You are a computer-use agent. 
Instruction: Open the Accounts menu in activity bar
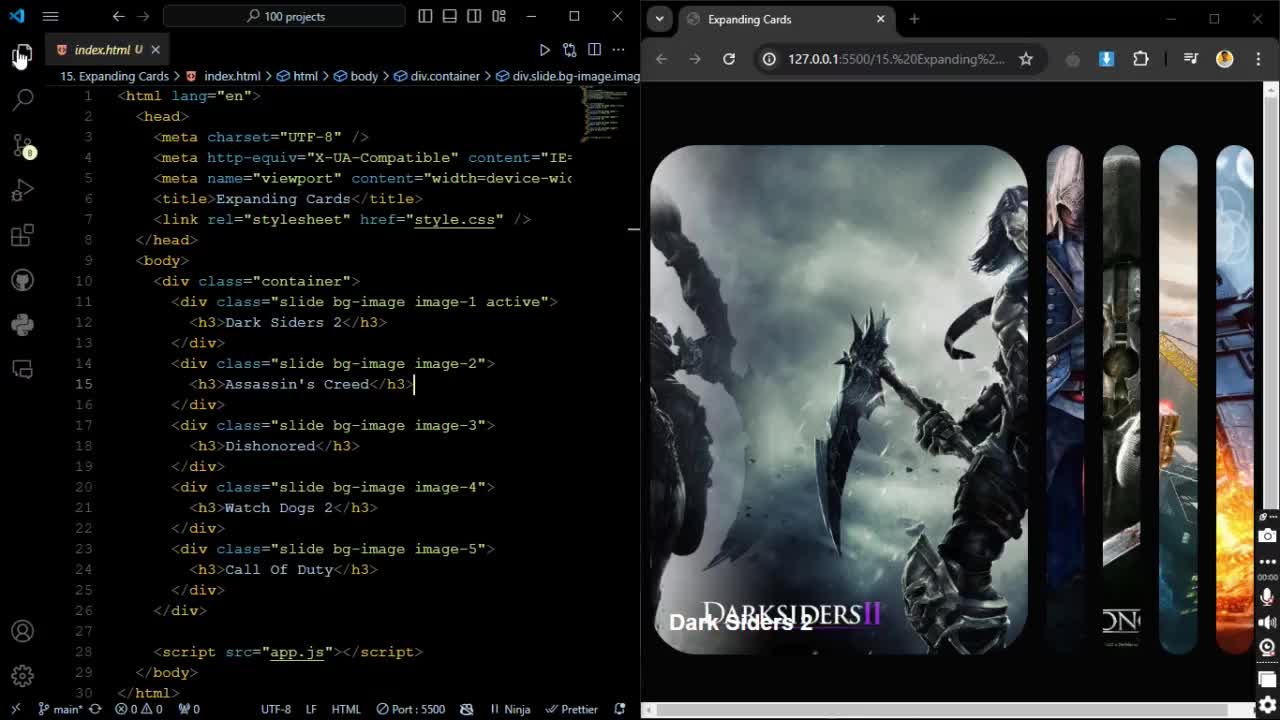(22, 631)
